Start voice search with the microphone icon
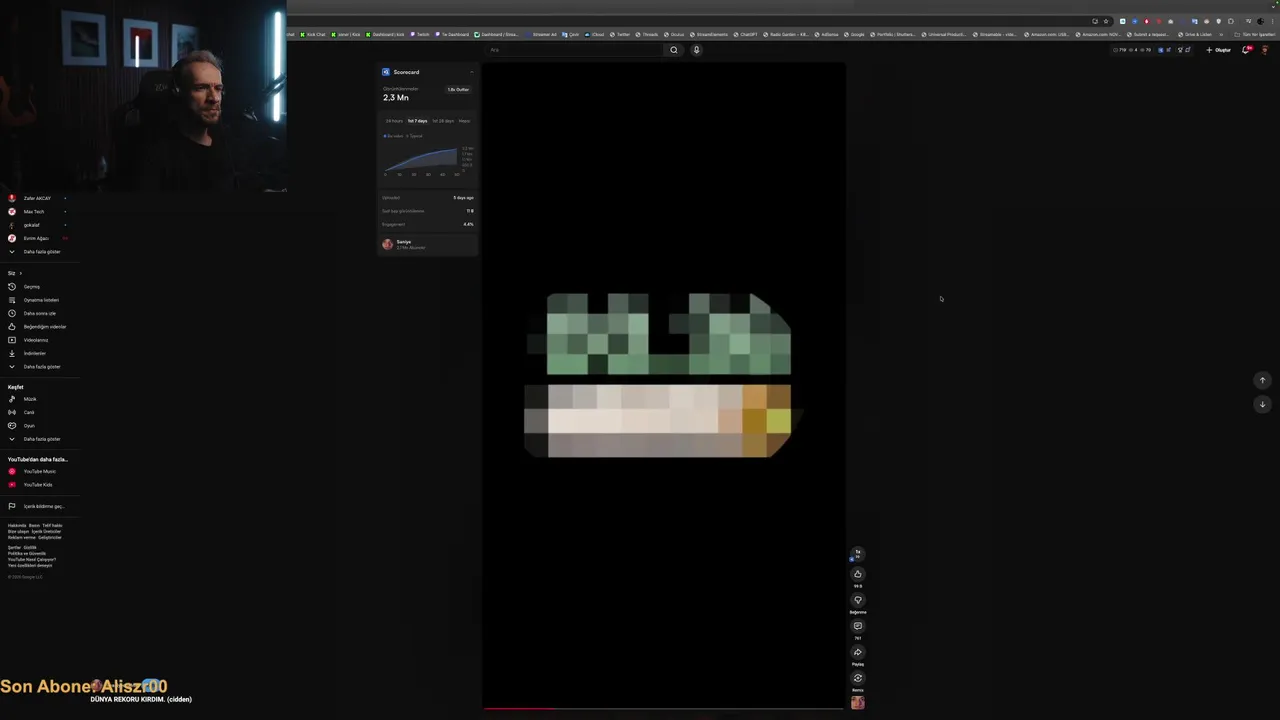1280x720 pixels. point(696,50)
